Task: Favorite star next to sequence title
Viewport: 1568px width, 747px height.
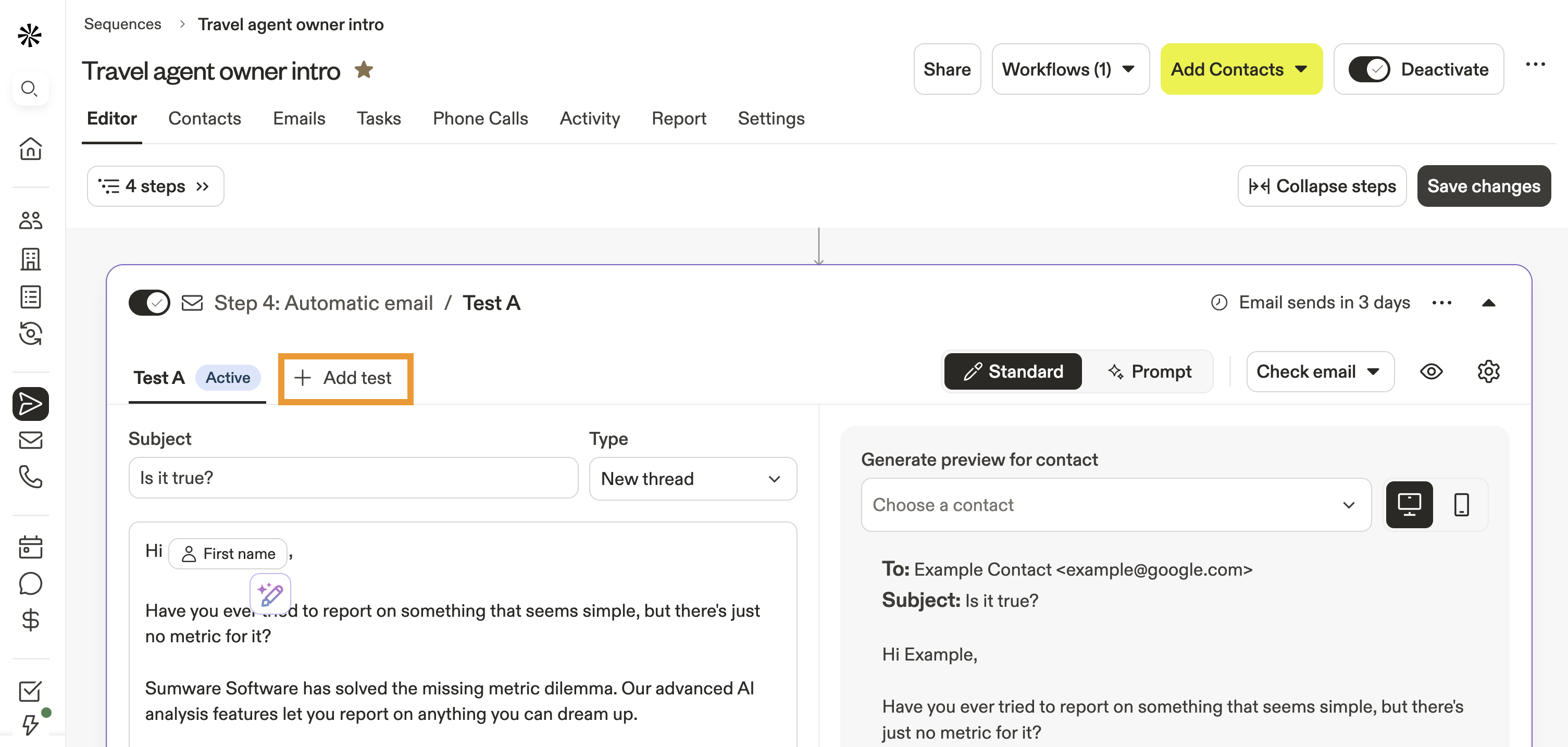Action: pos(364,70)
